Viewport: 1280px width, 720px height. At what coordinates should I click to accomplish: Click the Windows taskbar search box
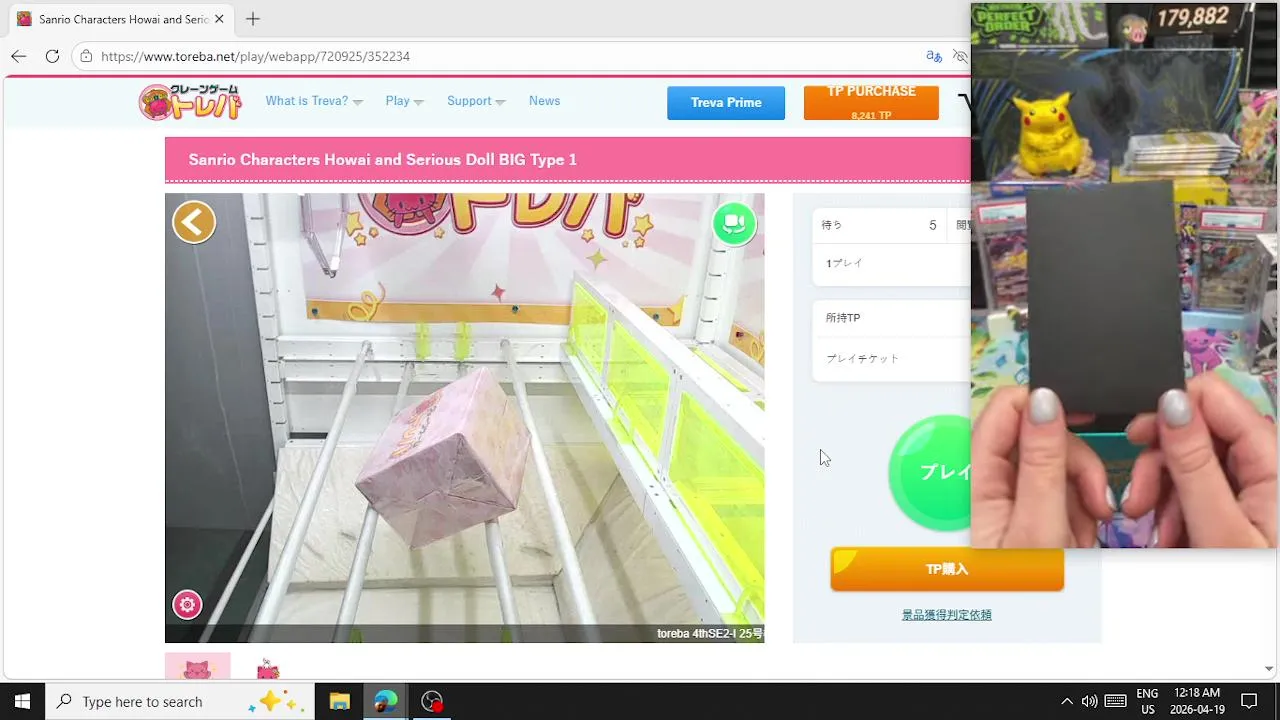click(180, 701)
